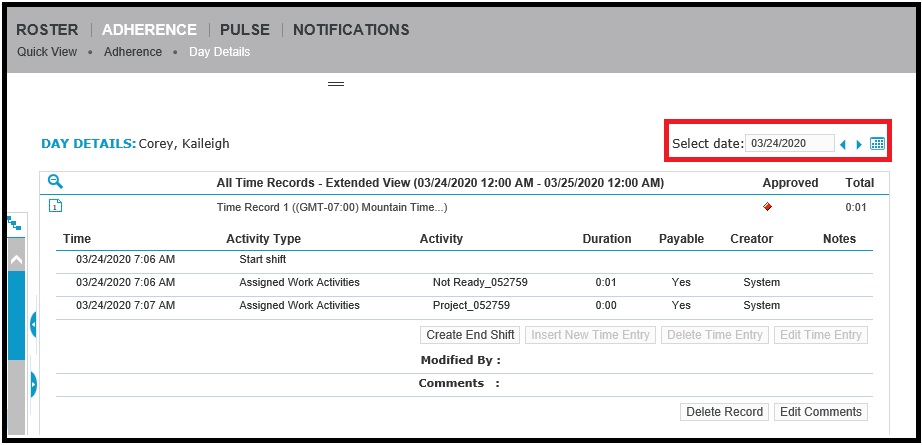Click the hierarchy tree icon on left edge
Image resolution: width=922 pixels, height=445 pixels.
14,223
